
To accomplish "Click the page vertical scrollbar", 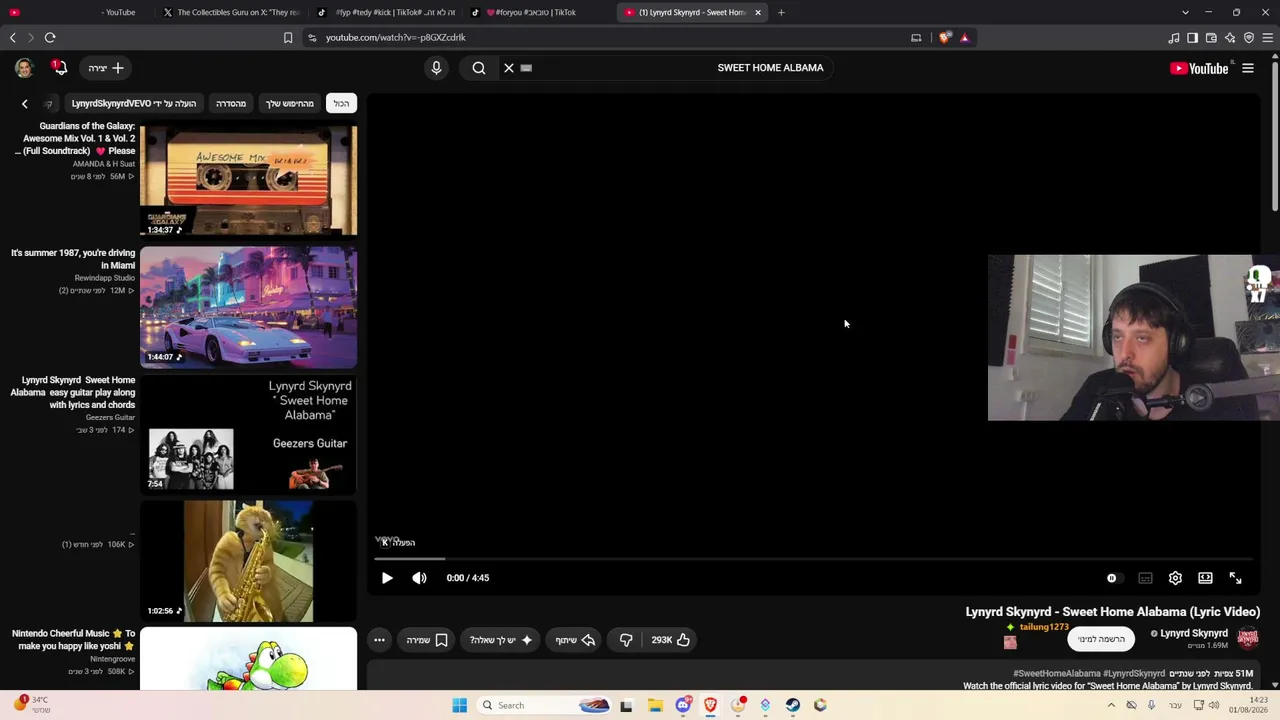I will (x=1274, y=135).
